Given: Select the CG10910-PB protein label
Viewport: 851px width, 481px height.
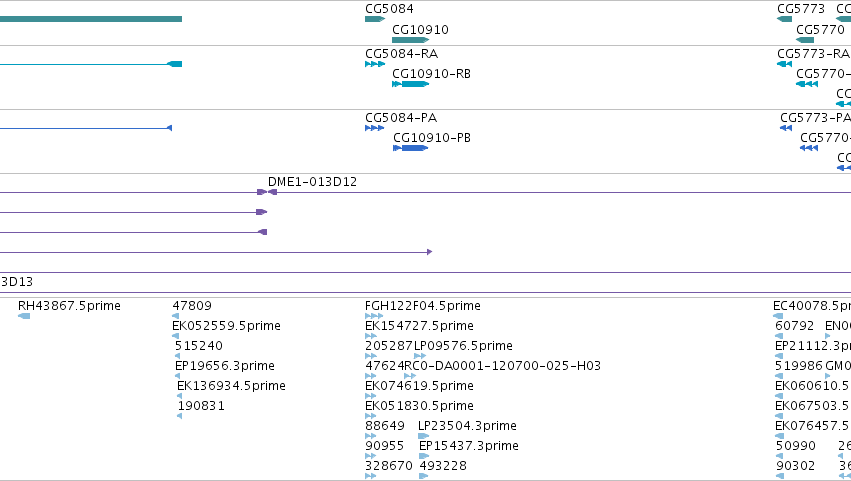Looking at the screenshot, I should tap(431, 138).
